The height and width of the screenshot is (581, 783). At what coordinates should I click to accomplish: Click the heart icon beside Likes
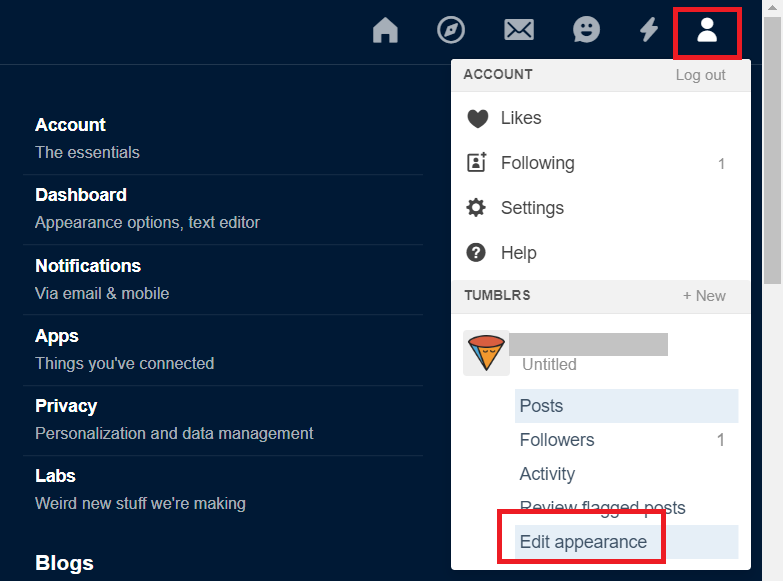click(477, 118)
